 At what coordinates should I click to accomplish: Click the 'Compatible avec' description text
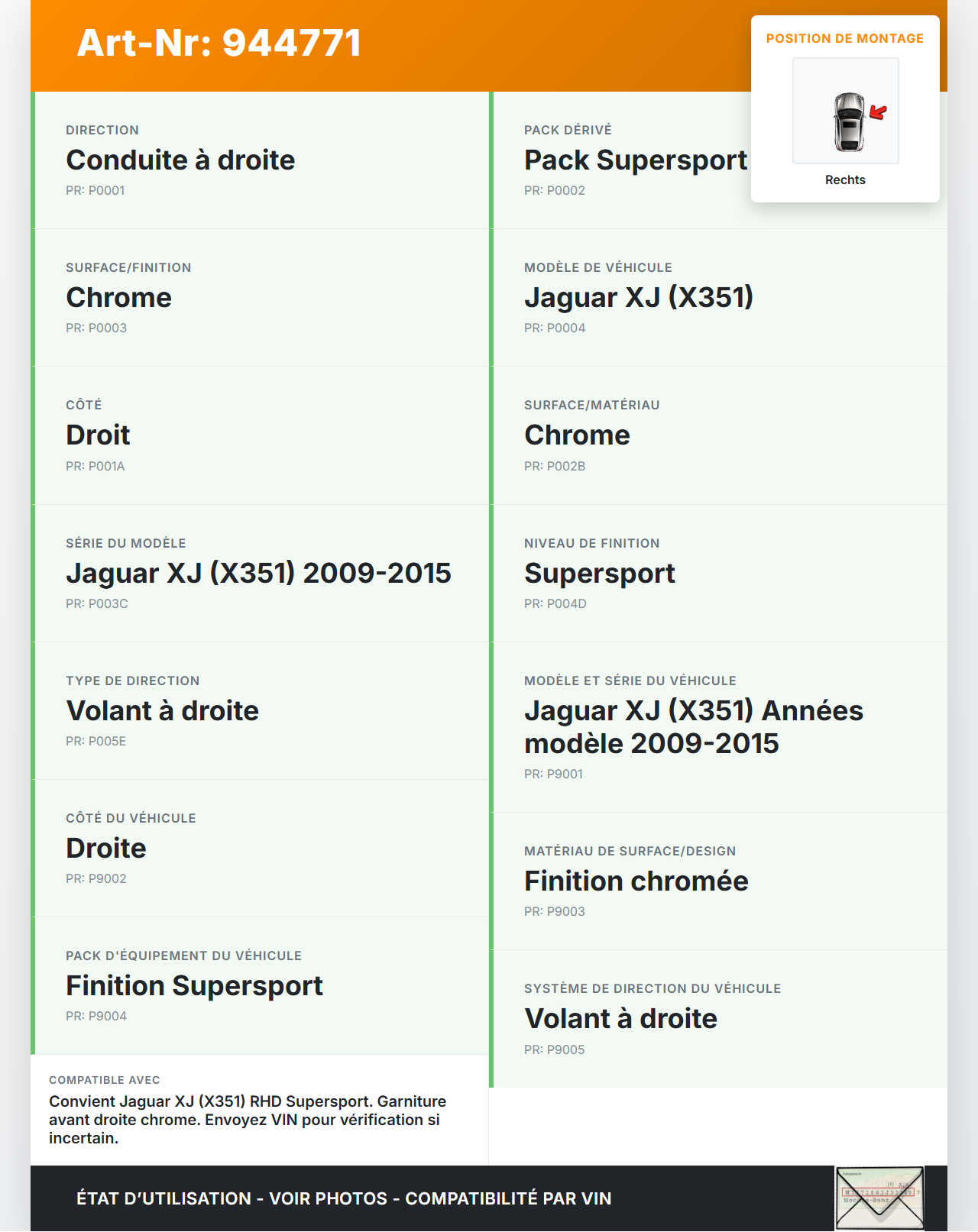pyautogui.click(x=247, y=1120)
